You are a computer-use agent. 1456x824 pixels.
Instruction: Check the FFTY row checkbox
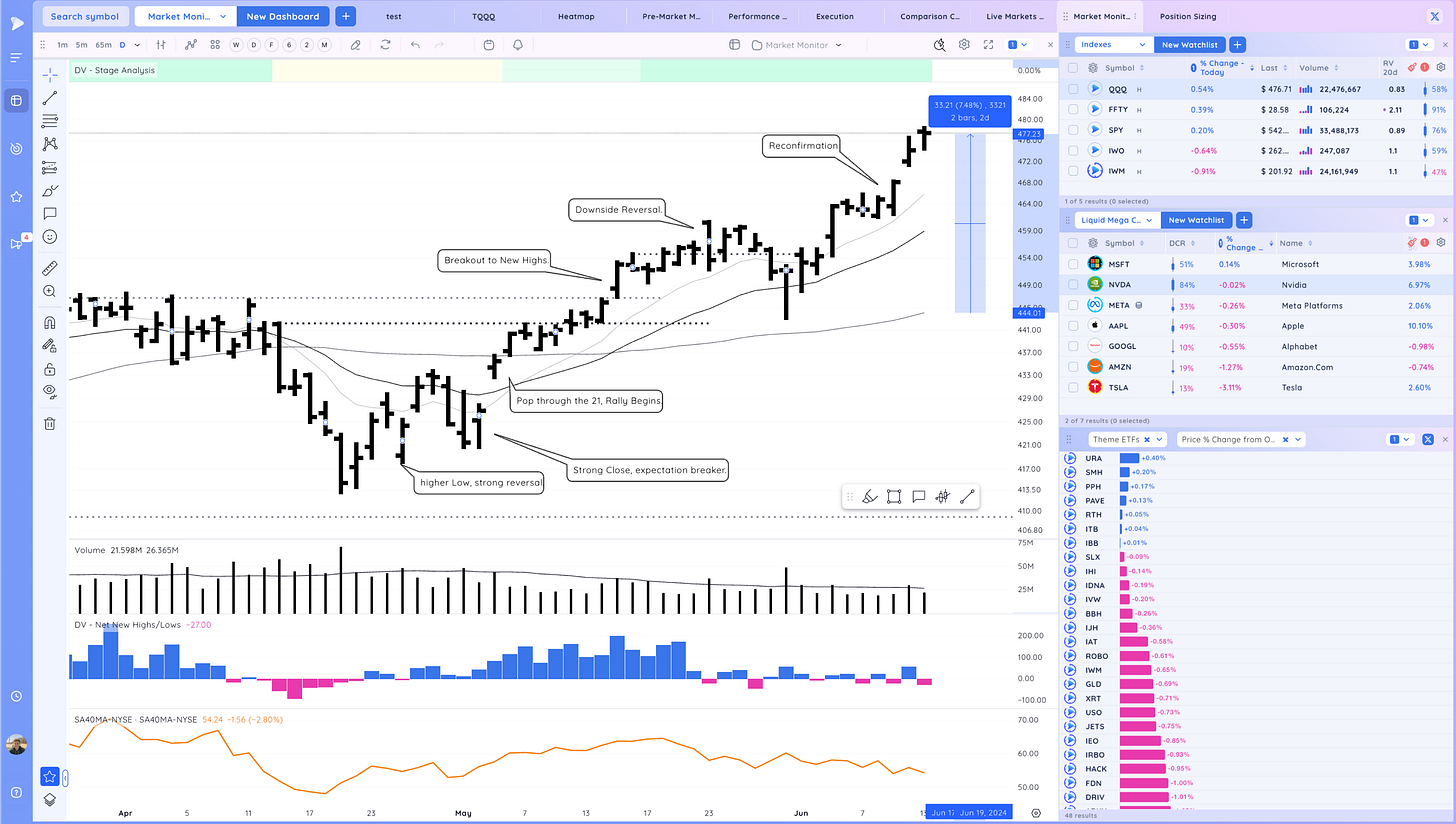point(1073,109)
